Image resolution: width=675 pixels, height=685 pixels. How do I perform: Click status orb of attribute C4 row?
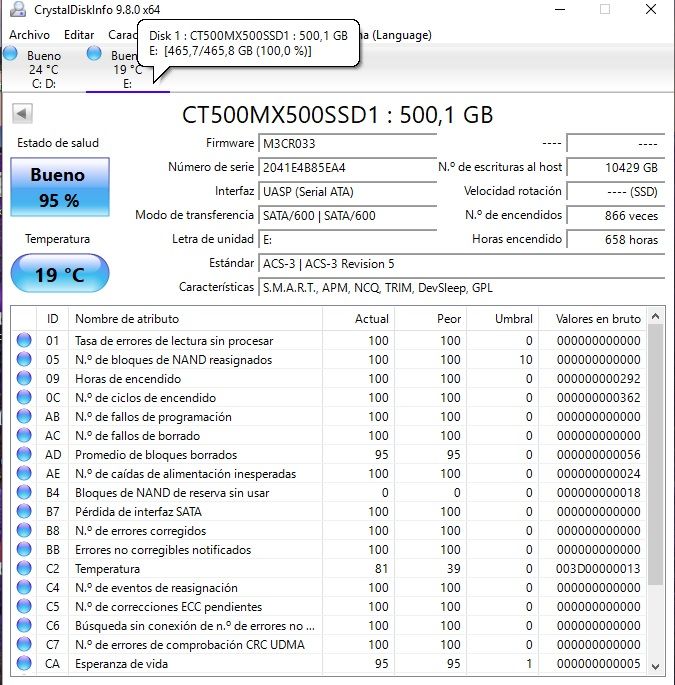[x=24, y=587]
